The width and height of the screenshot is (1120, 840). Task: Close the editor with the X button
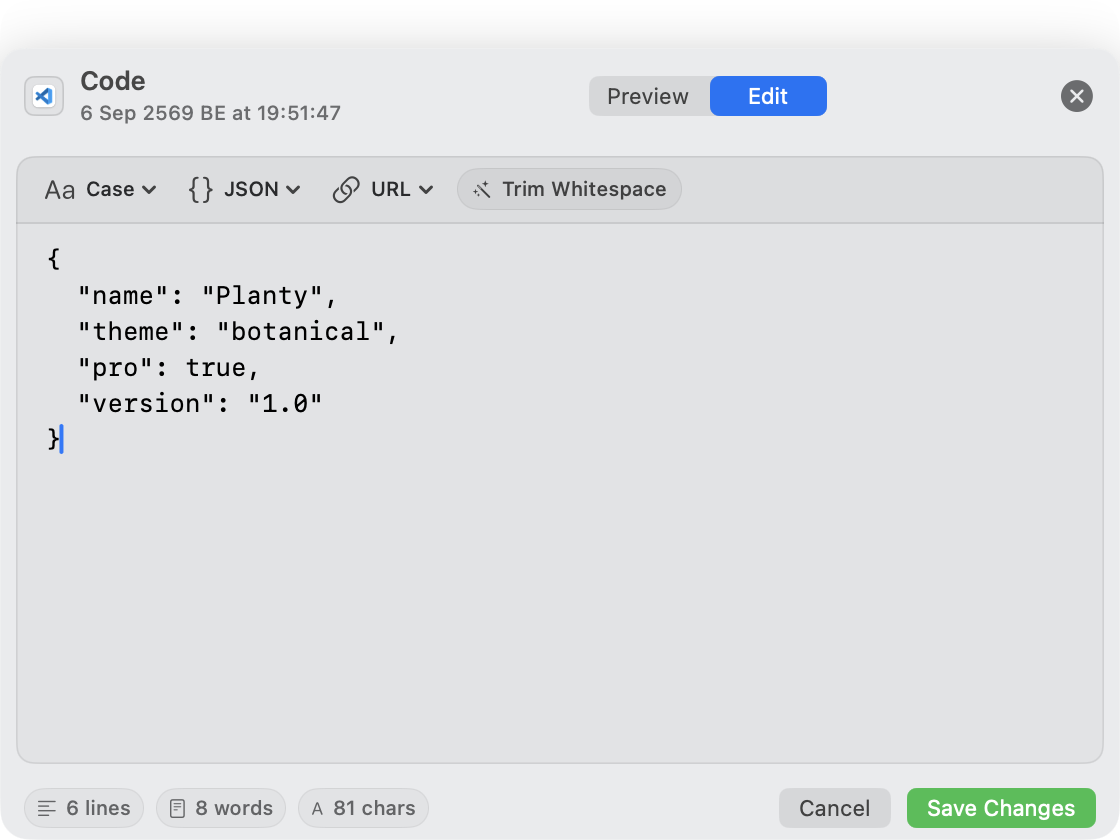(1076, 96)
